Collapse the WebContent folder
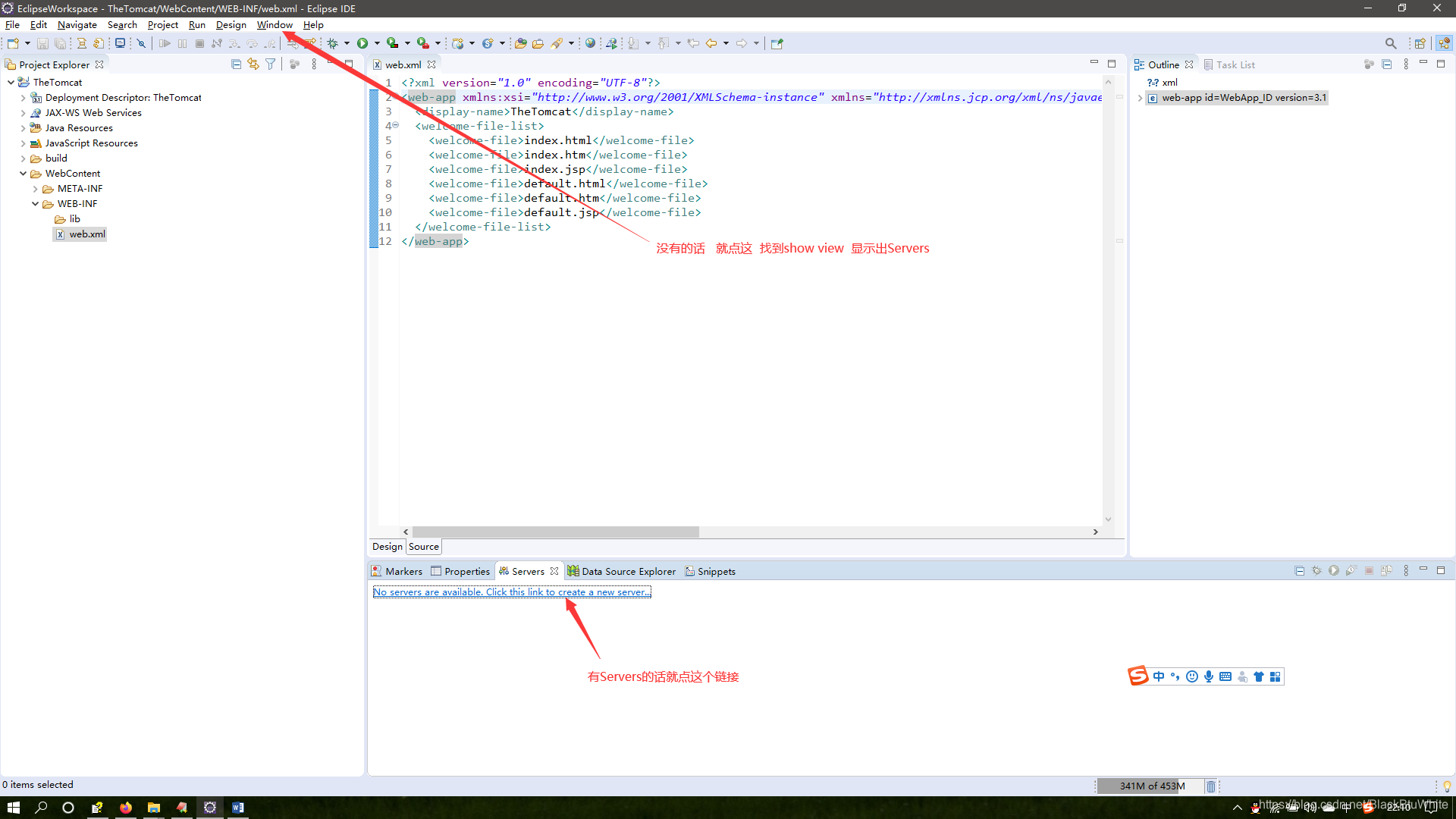The width and height of the screenshot is (1456, 819). [23, 174]
